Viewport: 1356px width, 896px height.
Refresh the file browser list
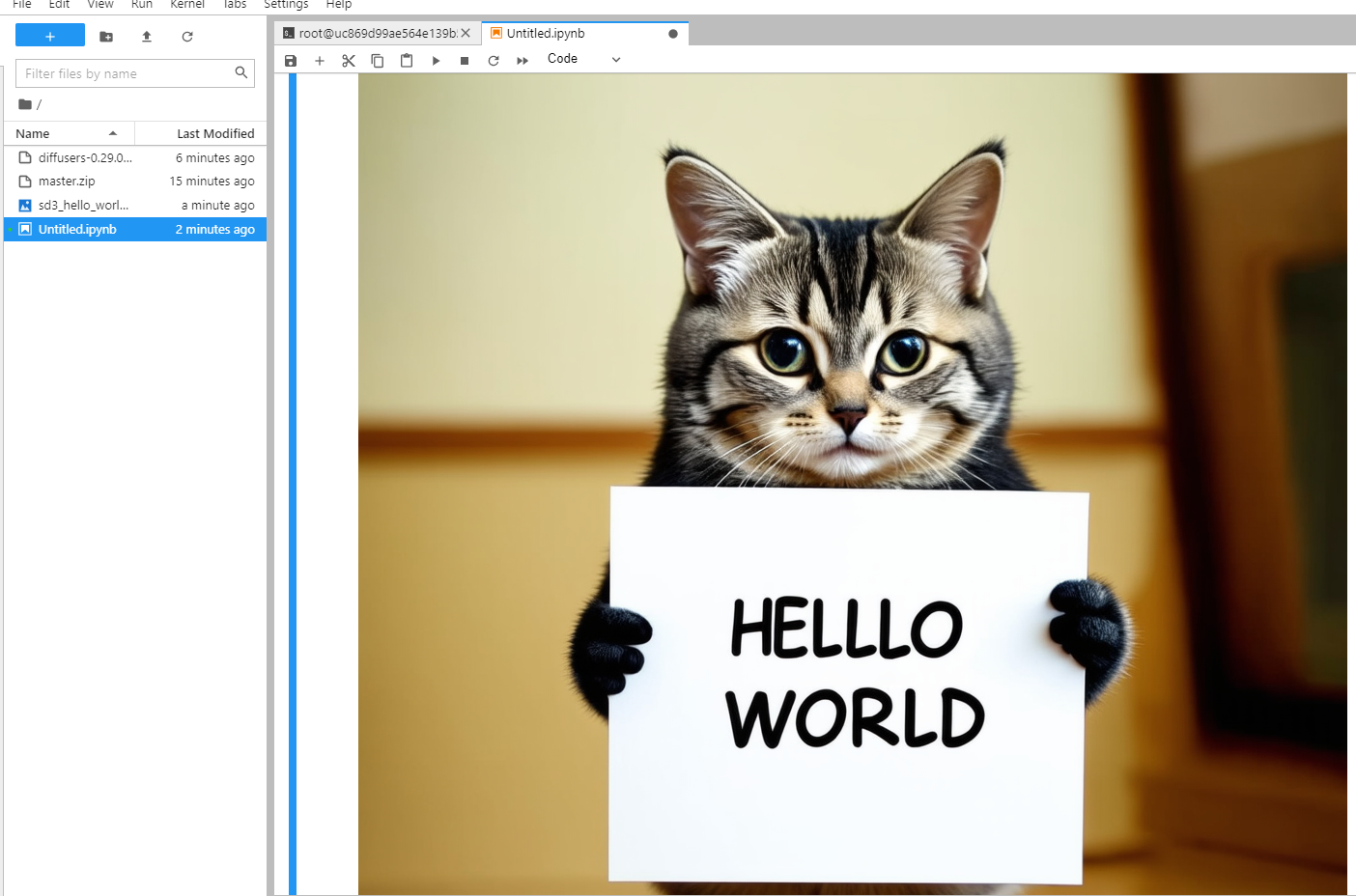(x=187, y=37)
